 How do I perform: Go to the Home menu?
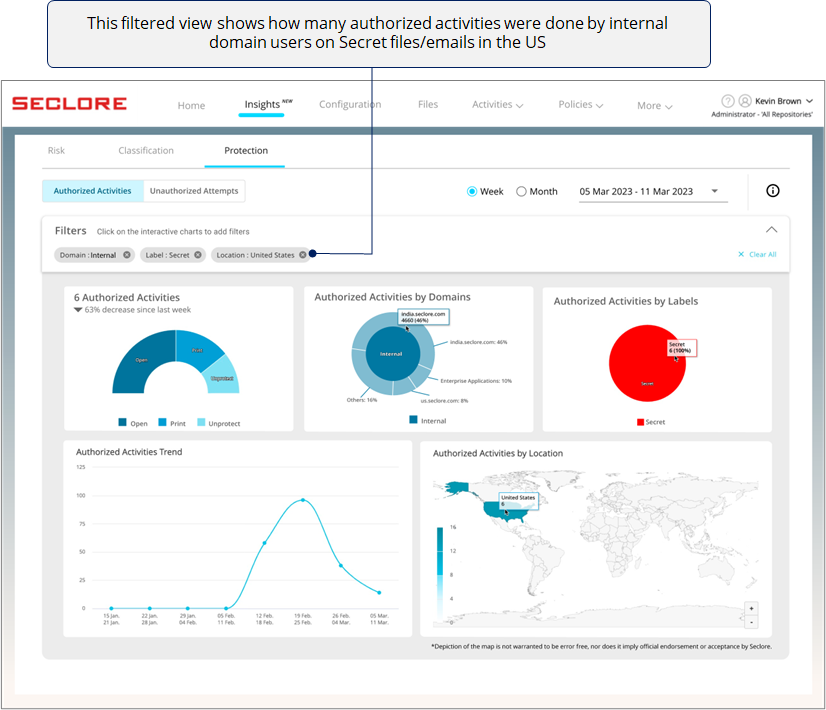pyautogui.click(x=191, y=106)
